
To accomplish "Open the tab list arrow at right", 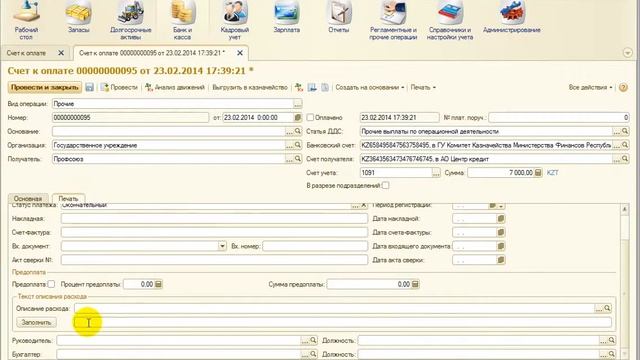I will coord(628,53).
